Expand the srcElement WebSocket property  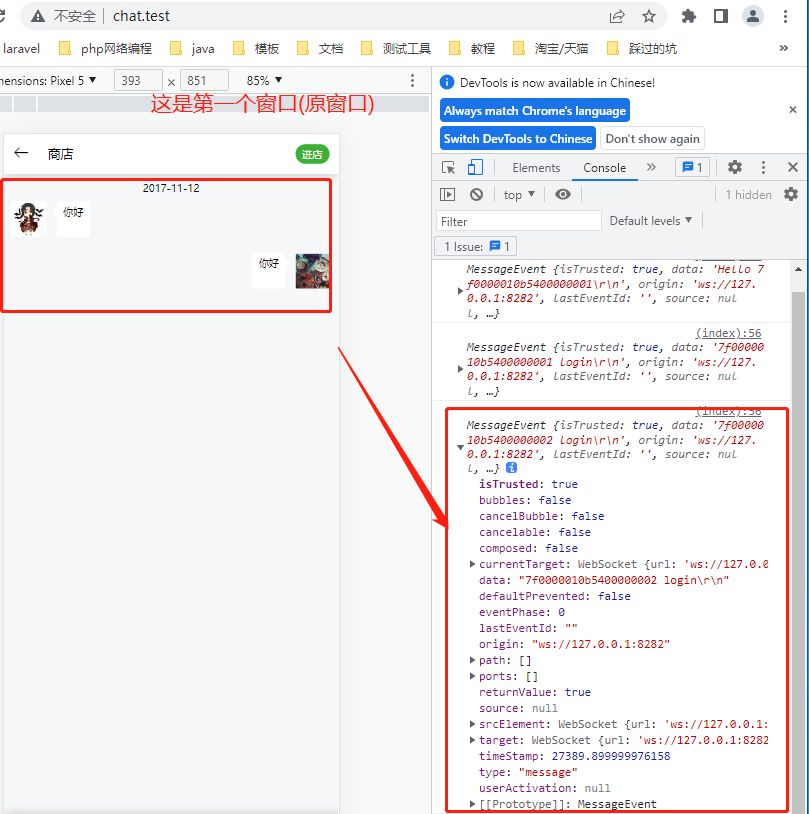coord(473,724)
